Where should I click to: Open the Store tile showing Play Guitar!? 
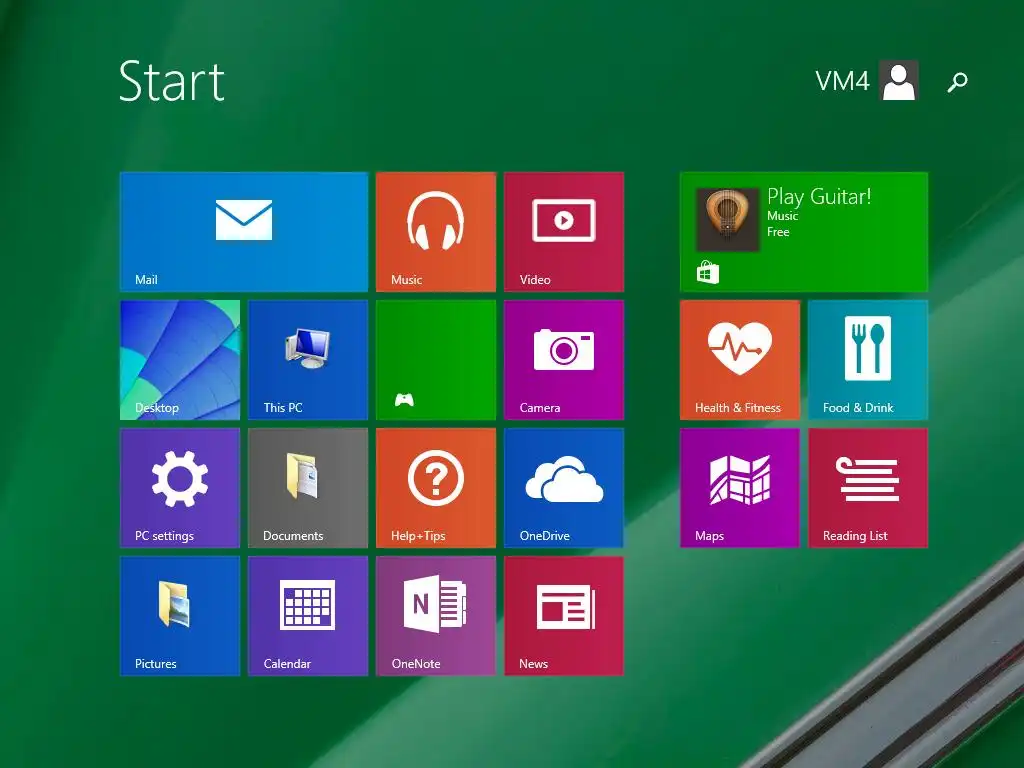[x=803, y=232]
